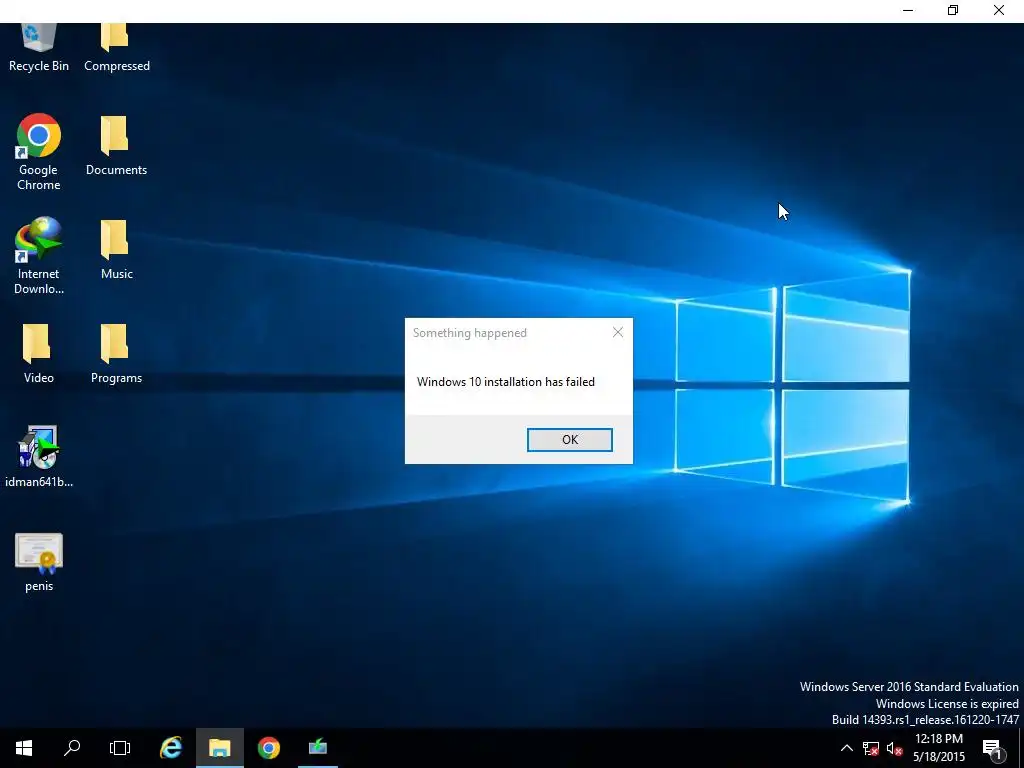Image resolution: width=1024 pixels, height=768 pixels.
Task: Open taskbar Search magnifier
Action: click(72, 748)
